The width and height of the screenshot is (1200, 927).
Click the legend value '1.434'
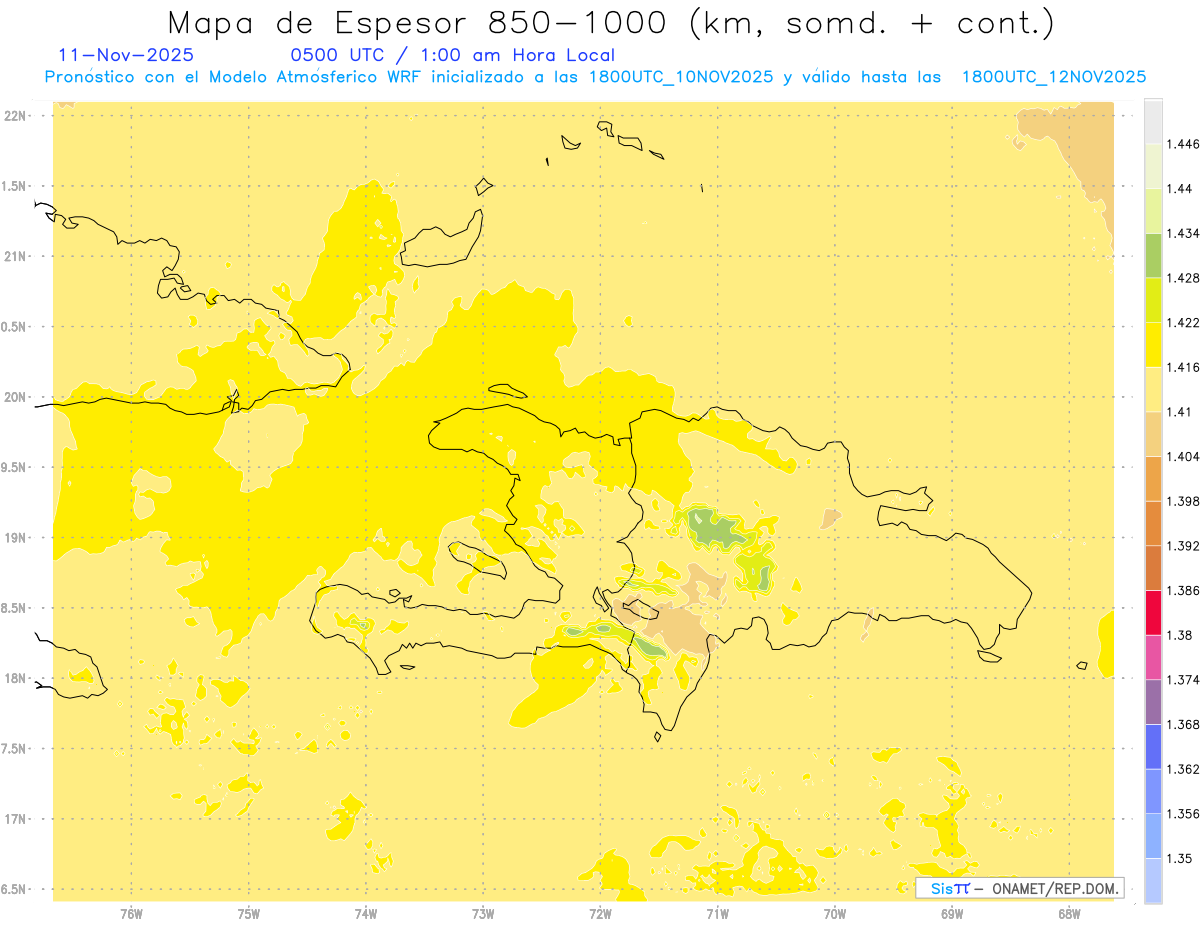tap(1183, 233)
